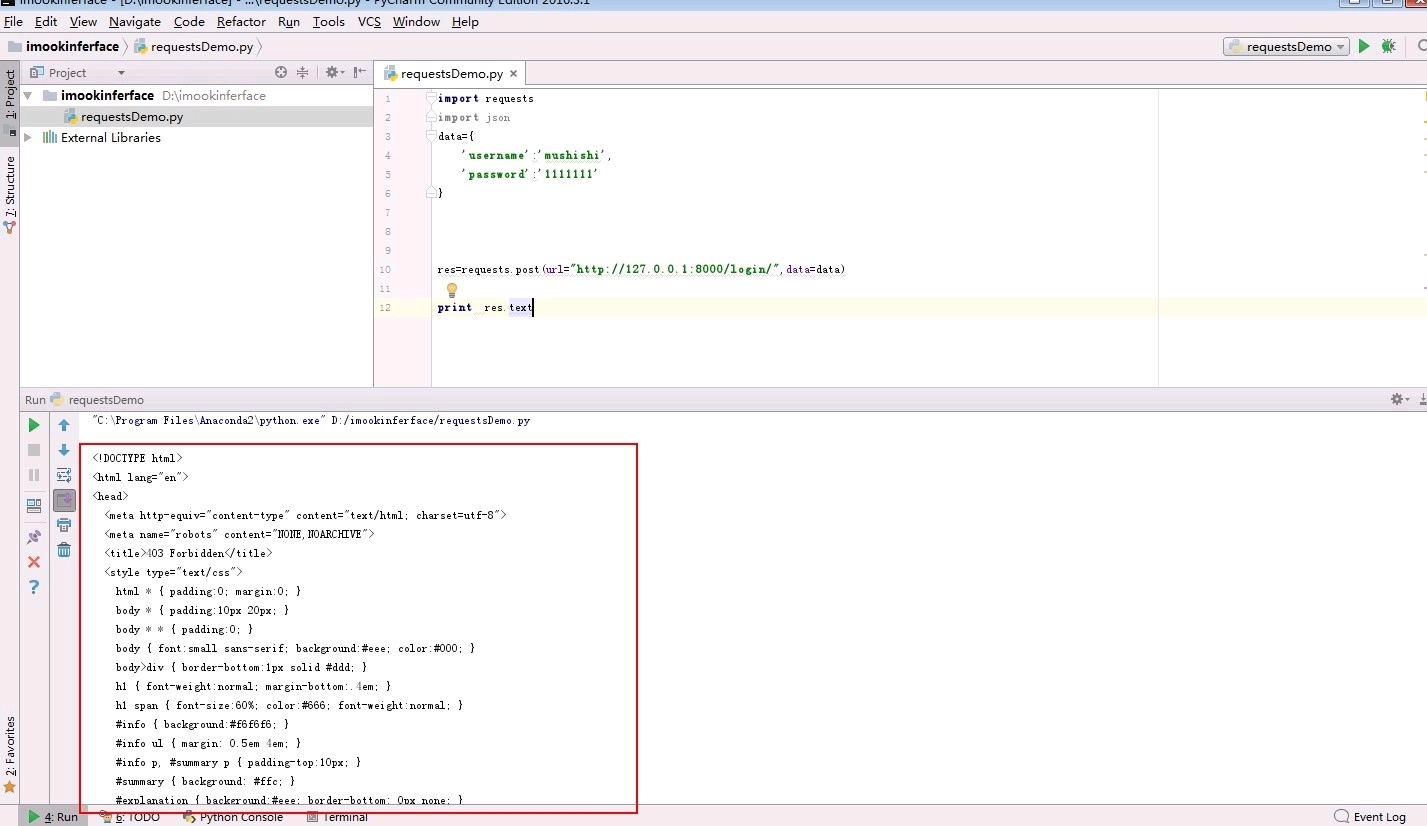Switch to the requestsDemo.py editor tab
The height and width of the screenshot is (826, 1427).
pyautogui.click(x=452, y=74)
